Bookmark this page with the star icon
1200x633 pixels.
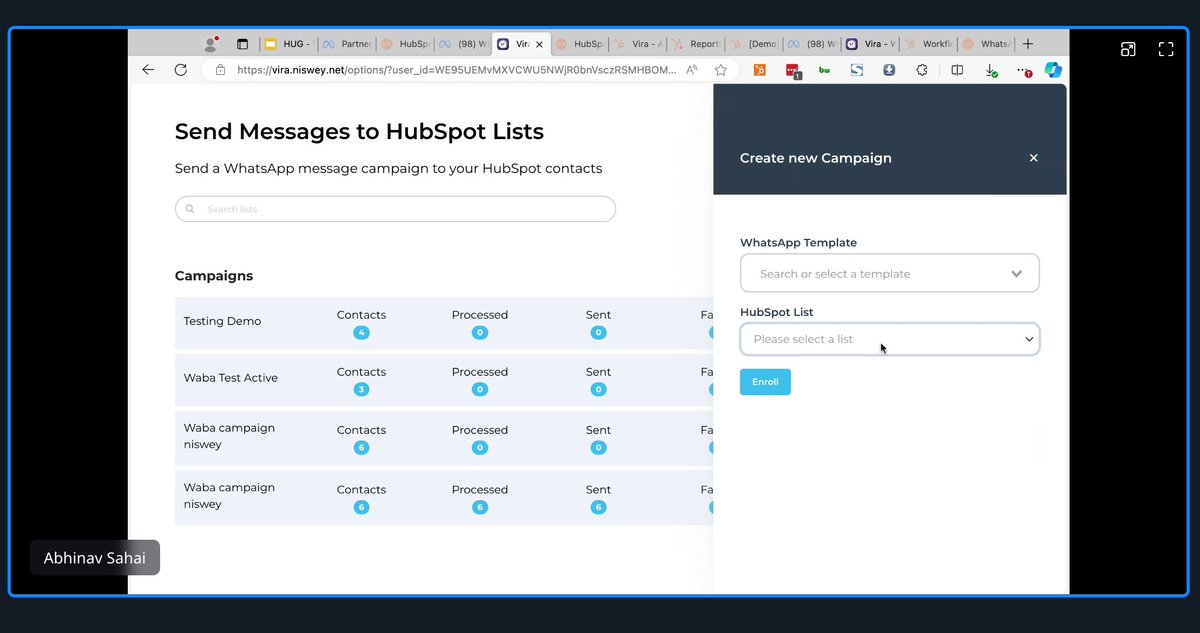720,70
